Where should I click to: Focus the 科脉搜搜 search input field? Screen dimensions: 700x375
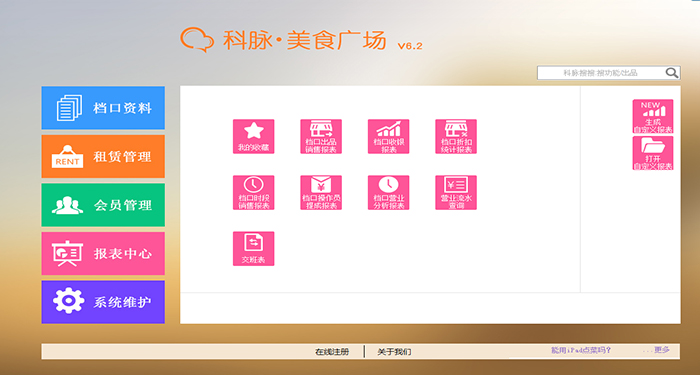[601, 73]
